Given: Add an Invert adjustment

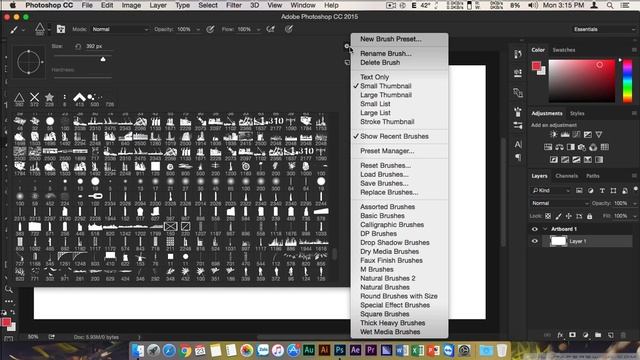Looking at the screenshot, I should (553, 160).
